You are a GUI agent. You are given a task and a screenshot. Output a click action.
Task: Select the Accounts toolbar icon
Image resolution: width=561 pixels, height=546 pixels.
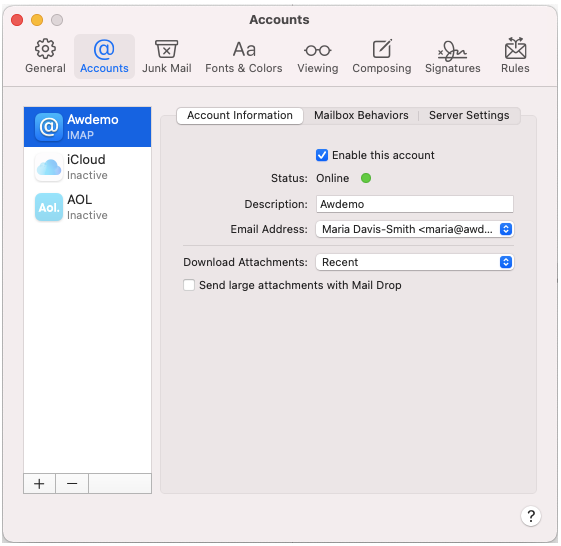tap(104, 56)
